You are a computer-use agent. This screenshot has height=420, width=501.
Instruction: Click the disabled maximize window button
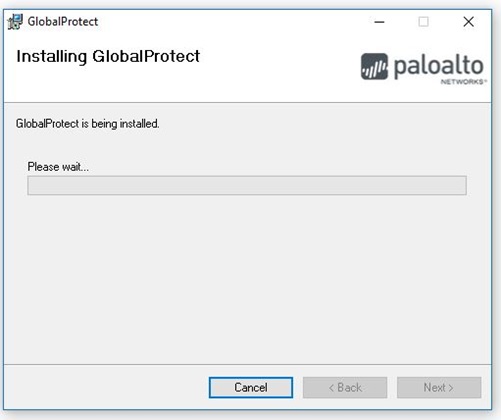pos(423,22)
